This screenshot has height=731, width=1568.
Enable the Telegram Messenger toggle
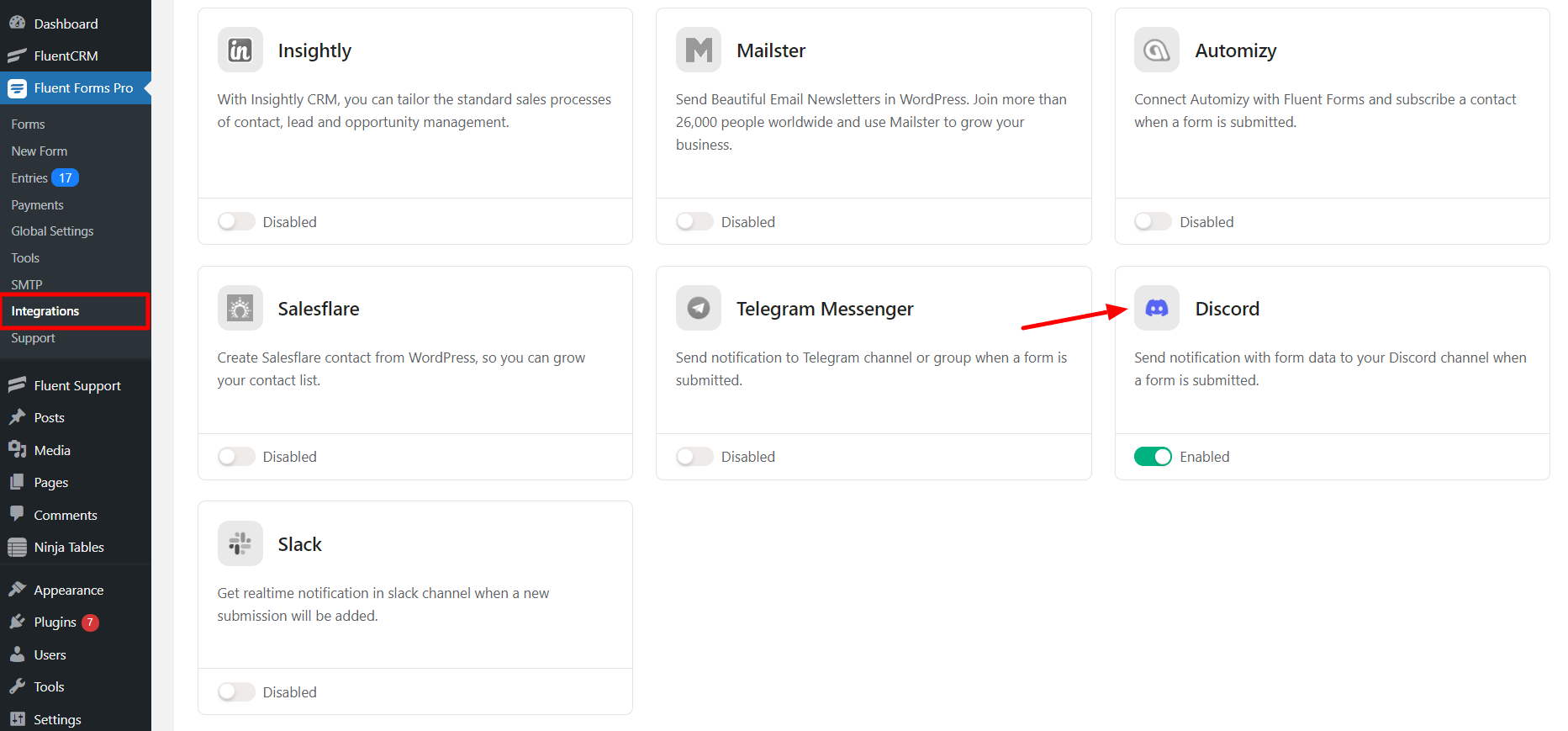click(694, 457)
